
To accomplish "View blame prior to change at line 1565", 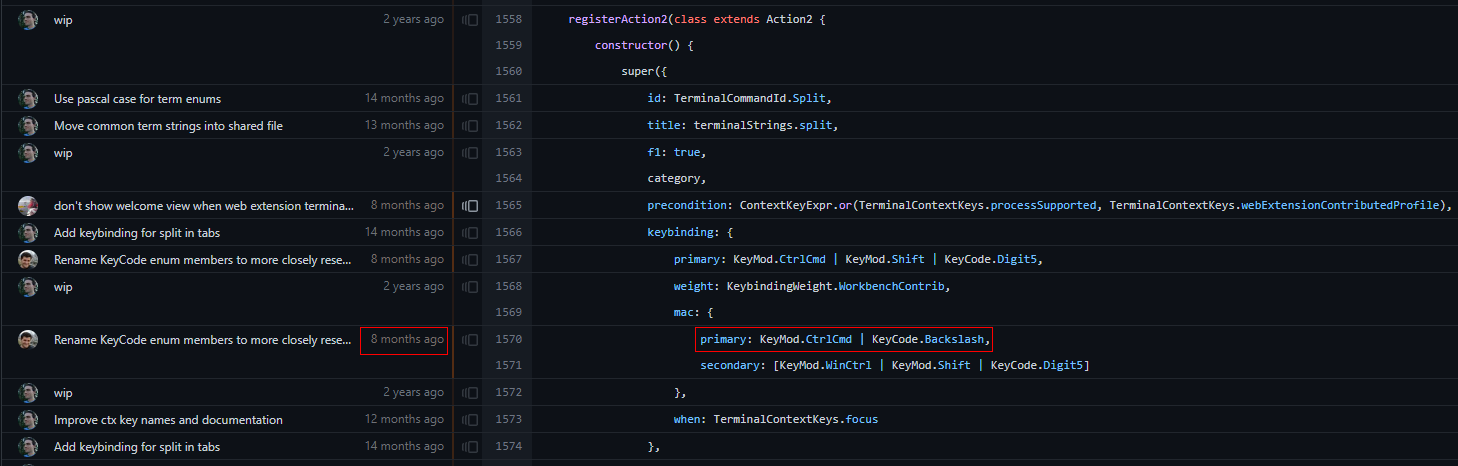I will tap(470, 206).
